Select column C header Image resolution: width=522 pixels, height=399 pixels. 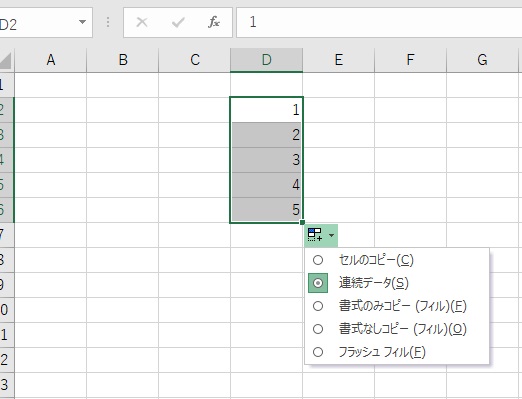coord(195,60)
